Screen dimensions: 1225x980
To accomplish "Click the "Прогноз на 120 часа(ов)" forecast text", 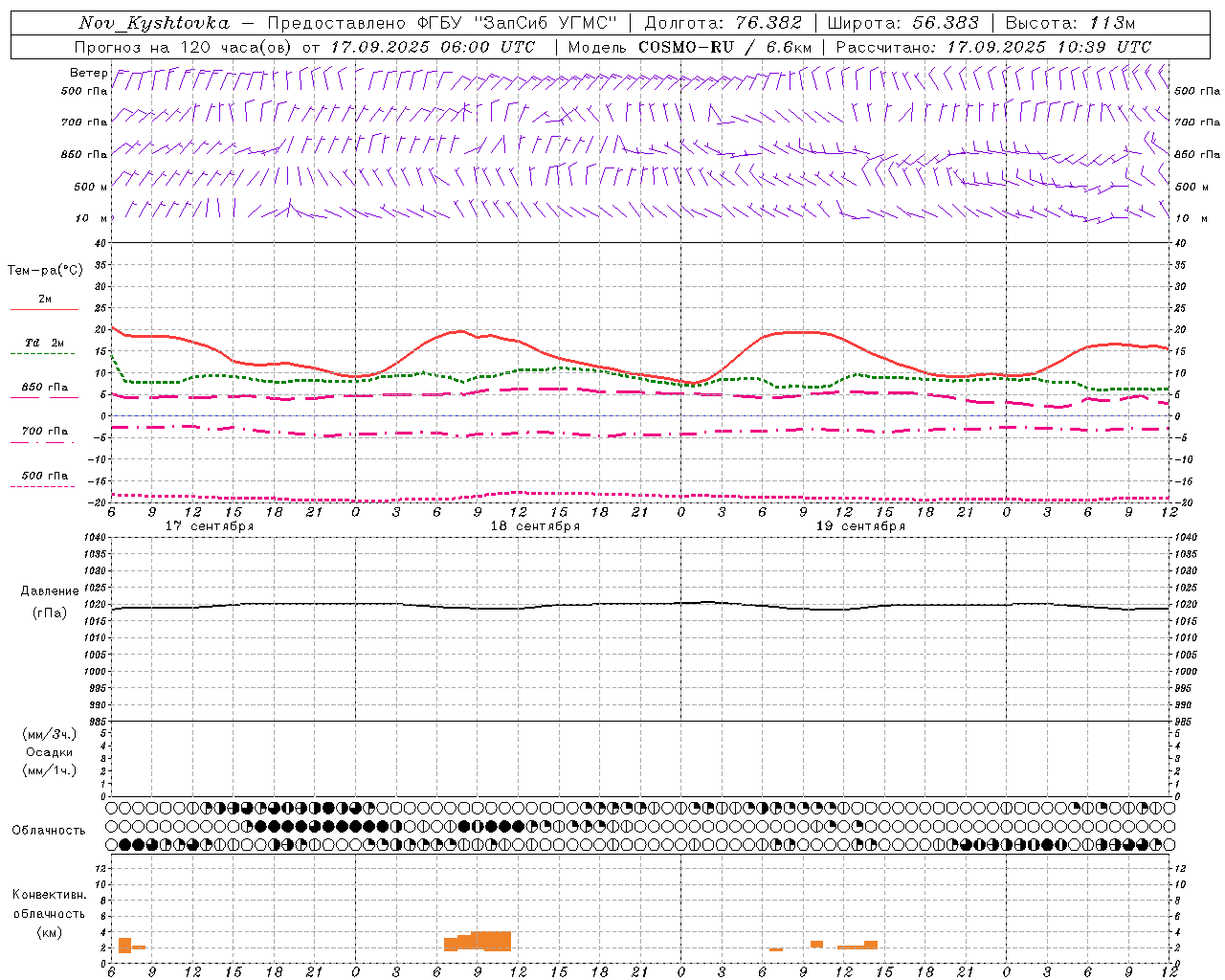I will [185, 47].
